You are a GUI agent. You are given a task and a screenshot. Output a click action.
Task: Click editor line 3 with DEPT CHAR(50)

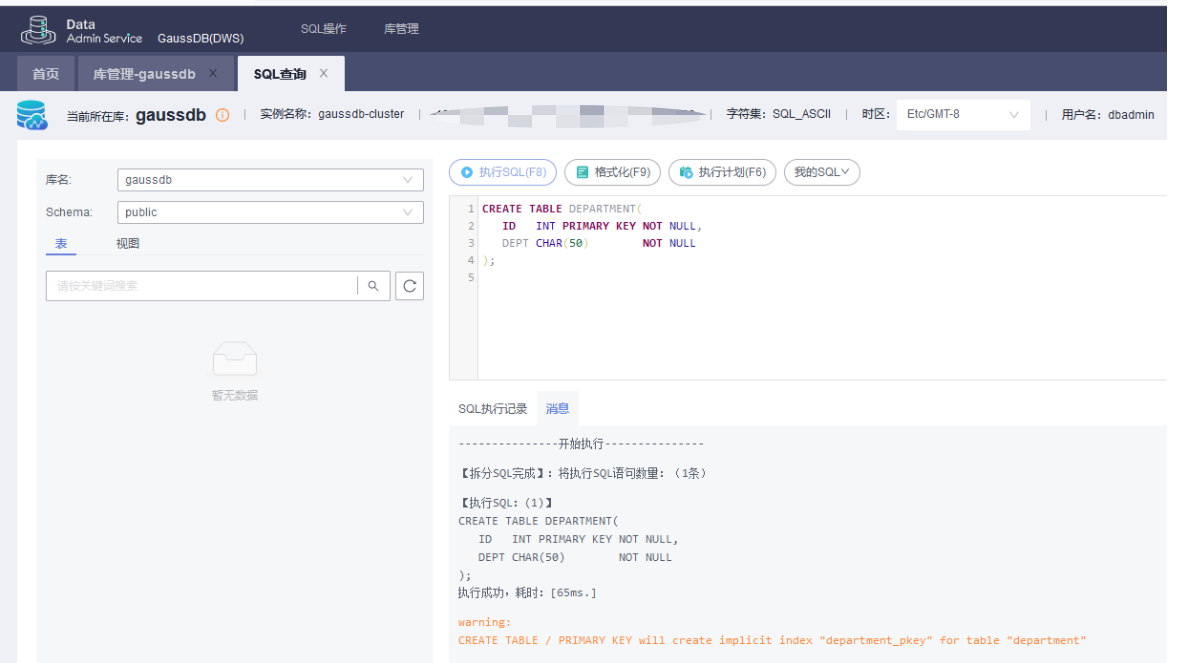(599, 244)
